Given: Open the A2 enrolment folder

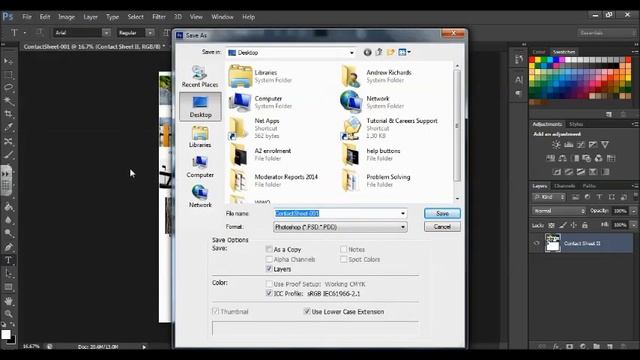Looking at the screenshot, I should point(260,154).
